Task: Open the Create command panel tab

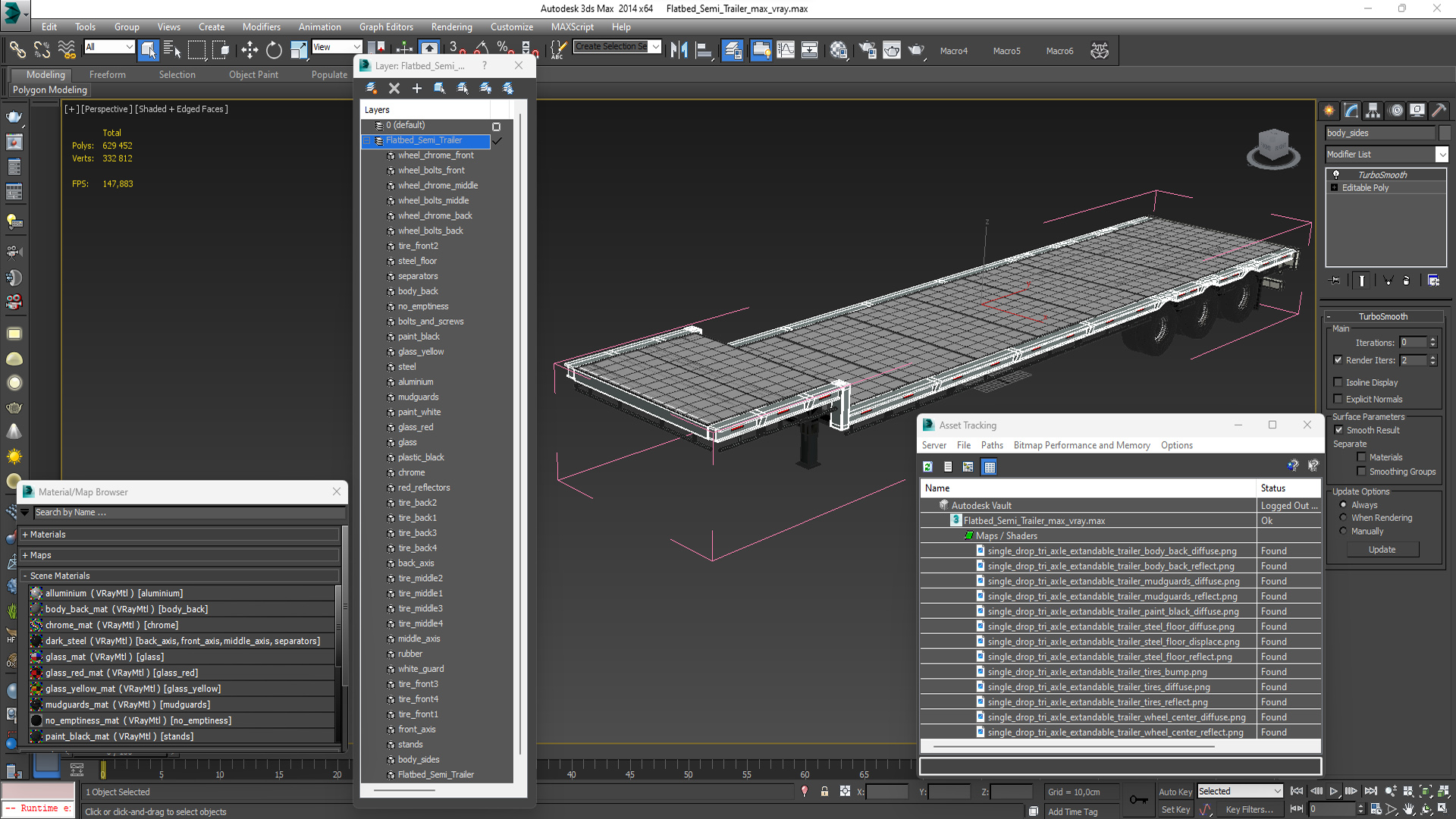Action: [x=1329, y=111]
